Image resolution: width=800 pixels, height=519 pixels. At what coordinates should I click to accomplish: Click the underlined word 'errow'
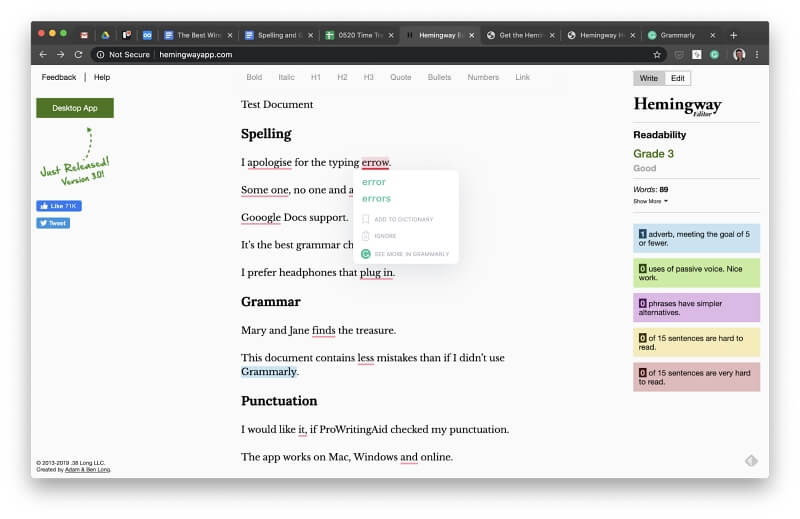pyautogui.click(x=375, y=162)
